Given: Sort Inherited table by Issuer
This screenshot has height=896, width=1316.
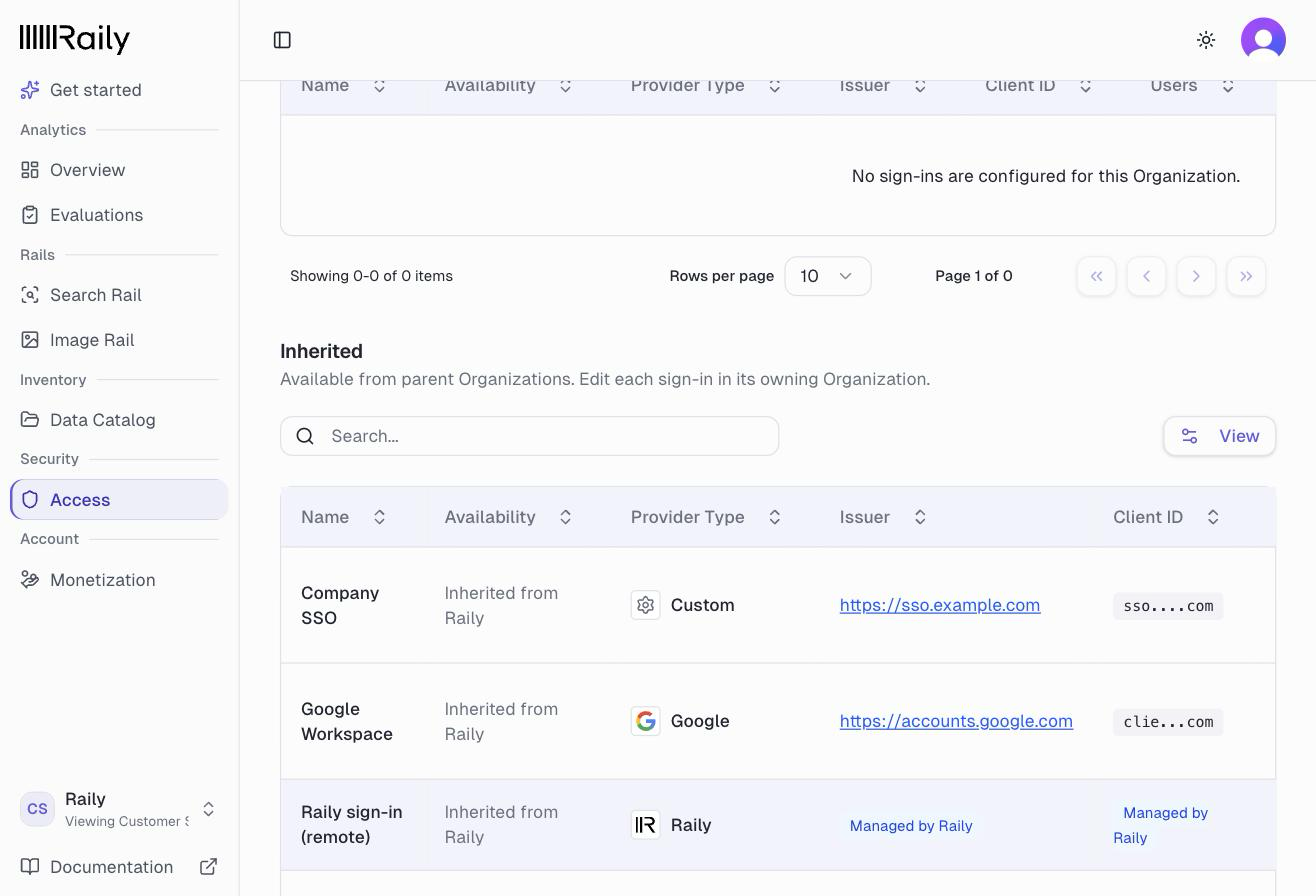Looking at the screenshot, I should point(884,517).
